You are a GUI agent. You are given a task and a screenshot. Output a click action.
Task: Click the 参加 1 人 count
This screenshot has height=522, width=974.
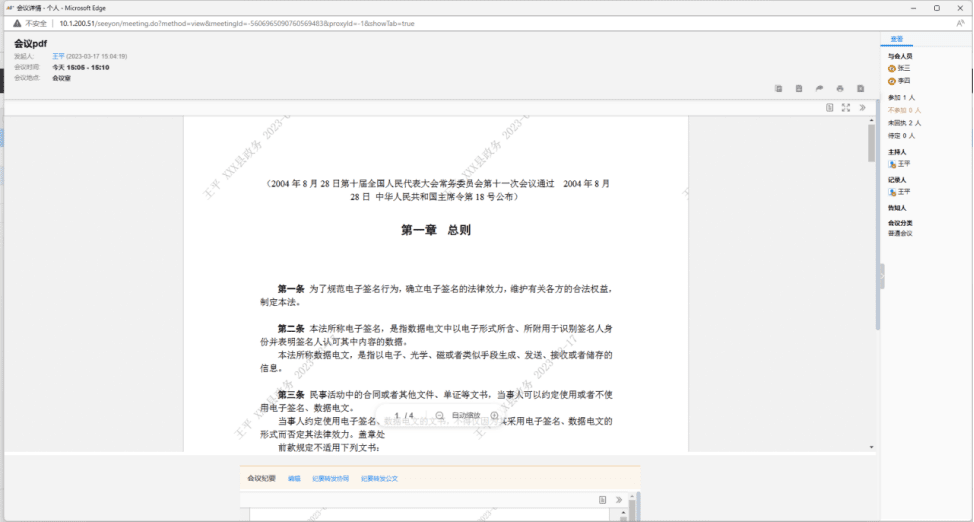(901, 98)
